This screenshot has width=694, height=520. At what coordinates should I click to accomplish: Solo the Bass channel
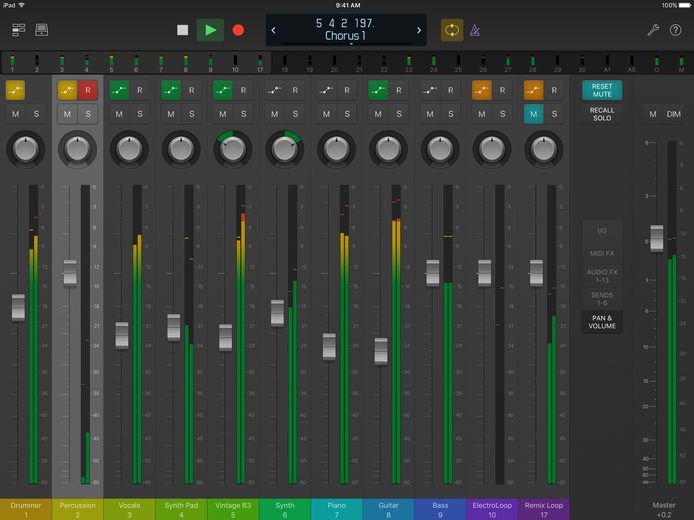tap(451, 114)
